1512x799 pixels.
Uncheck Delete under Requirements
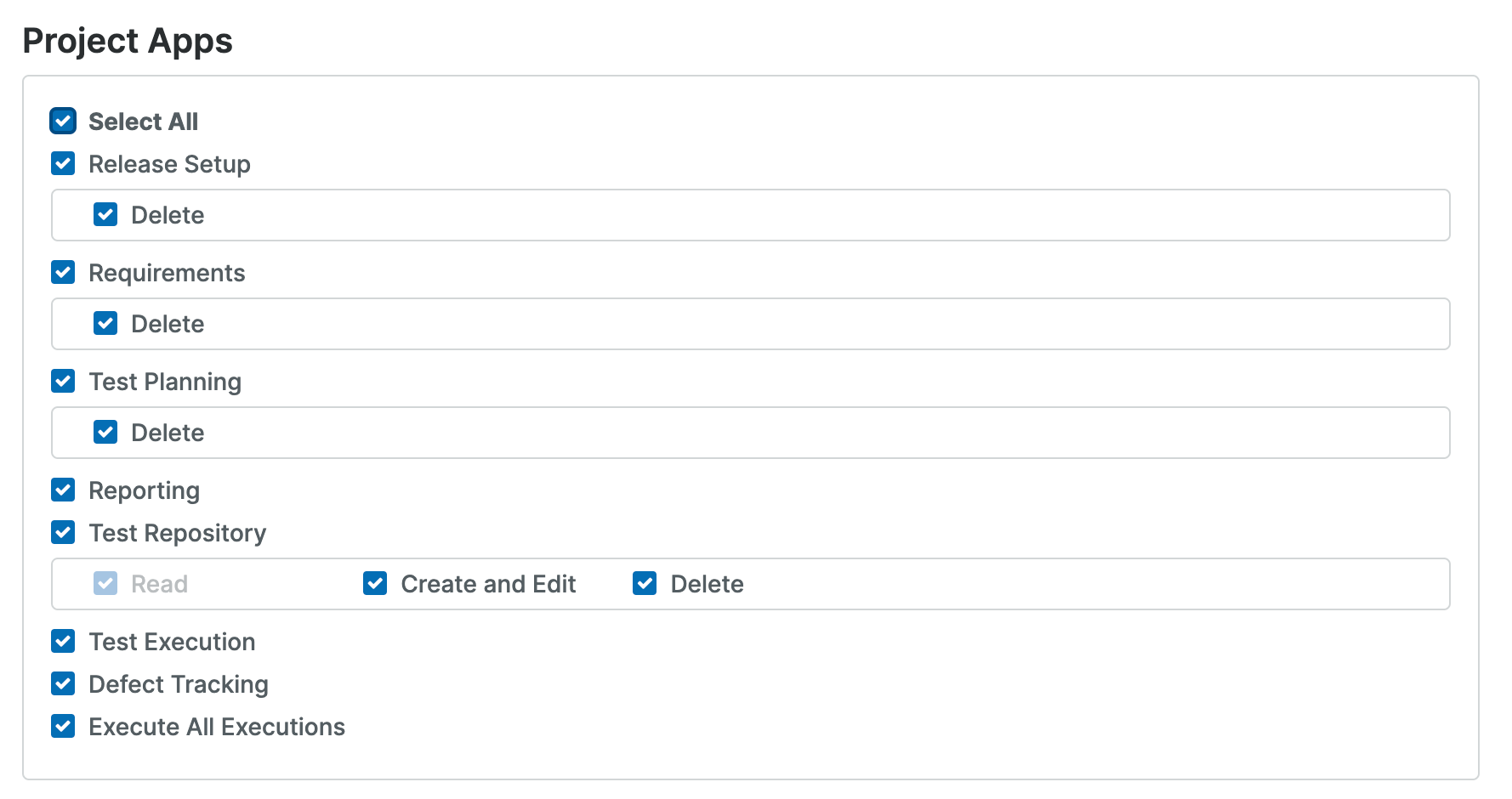coord(105,323)
